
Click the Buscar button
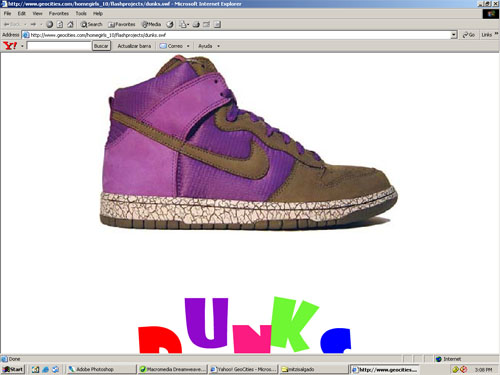pos(101,46)
